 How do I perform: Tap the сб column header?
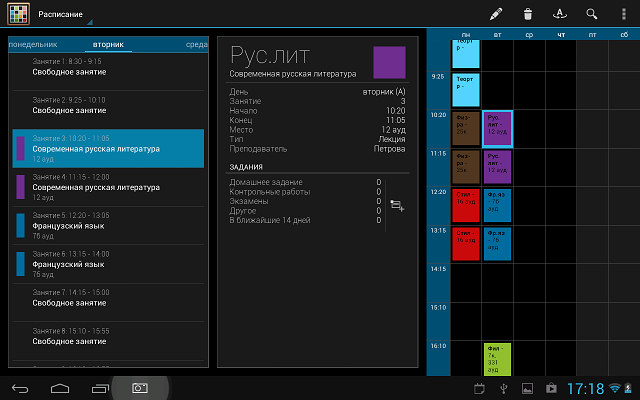pos(624,35)
